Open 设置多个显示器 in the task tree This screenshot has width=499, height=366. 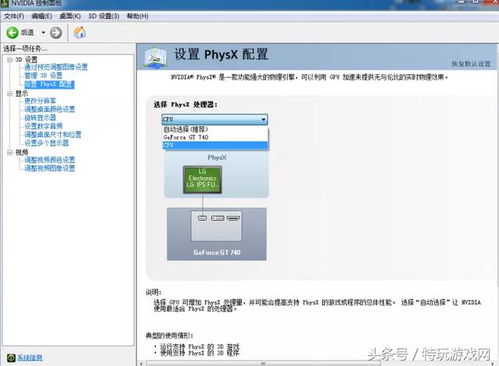click(46, 143)
